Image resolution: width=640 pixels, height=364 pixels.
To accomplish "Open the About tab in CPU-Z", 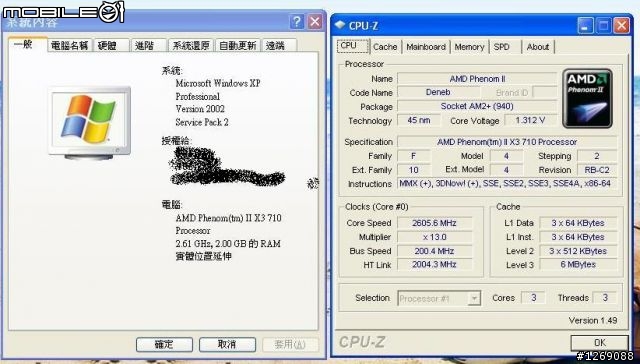I will tap(538, 47).
